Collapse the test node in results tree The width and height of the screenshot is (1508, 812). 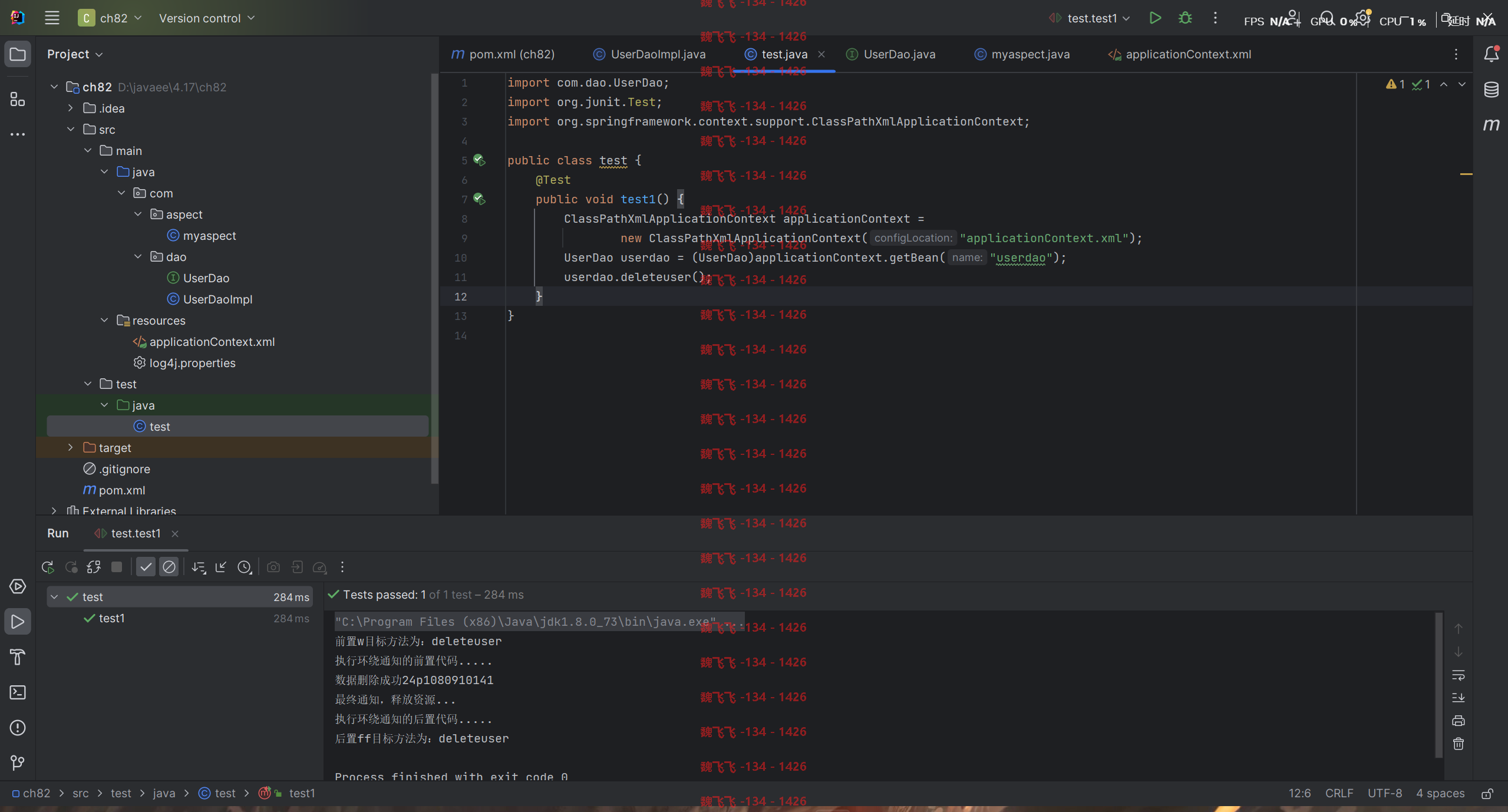click(54, 597)
